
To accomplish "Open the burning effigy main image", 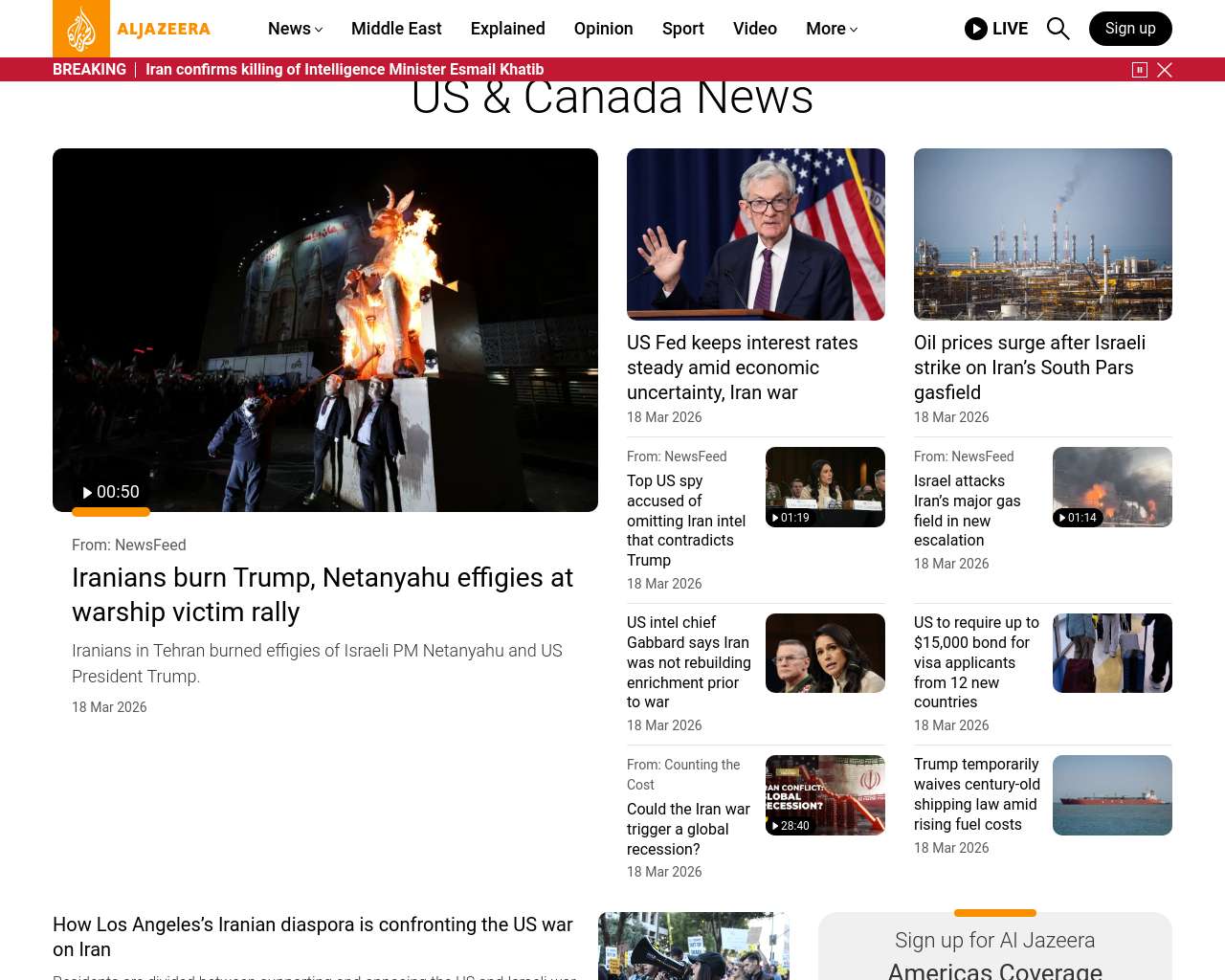I will pyautogui.click(x=325, y=330).
